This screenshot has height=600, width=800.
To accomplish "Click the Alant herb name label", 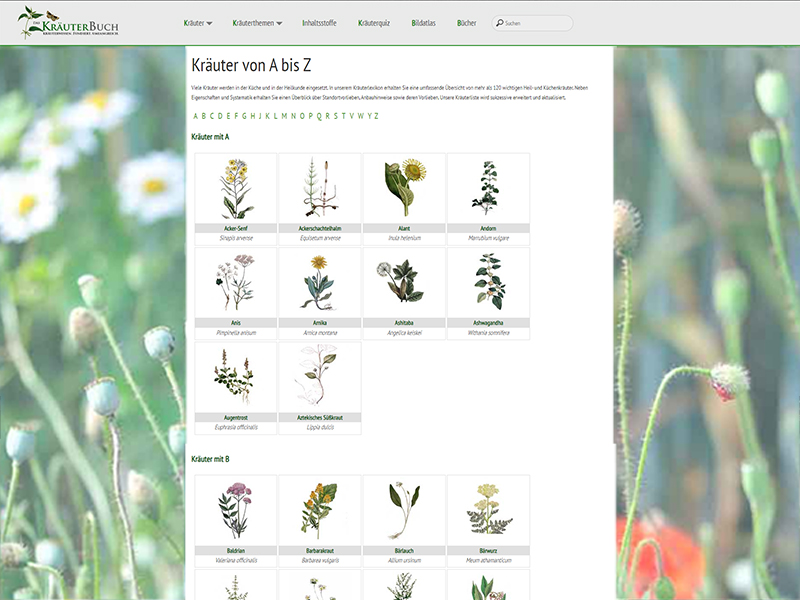I will [x=404, y=228].
